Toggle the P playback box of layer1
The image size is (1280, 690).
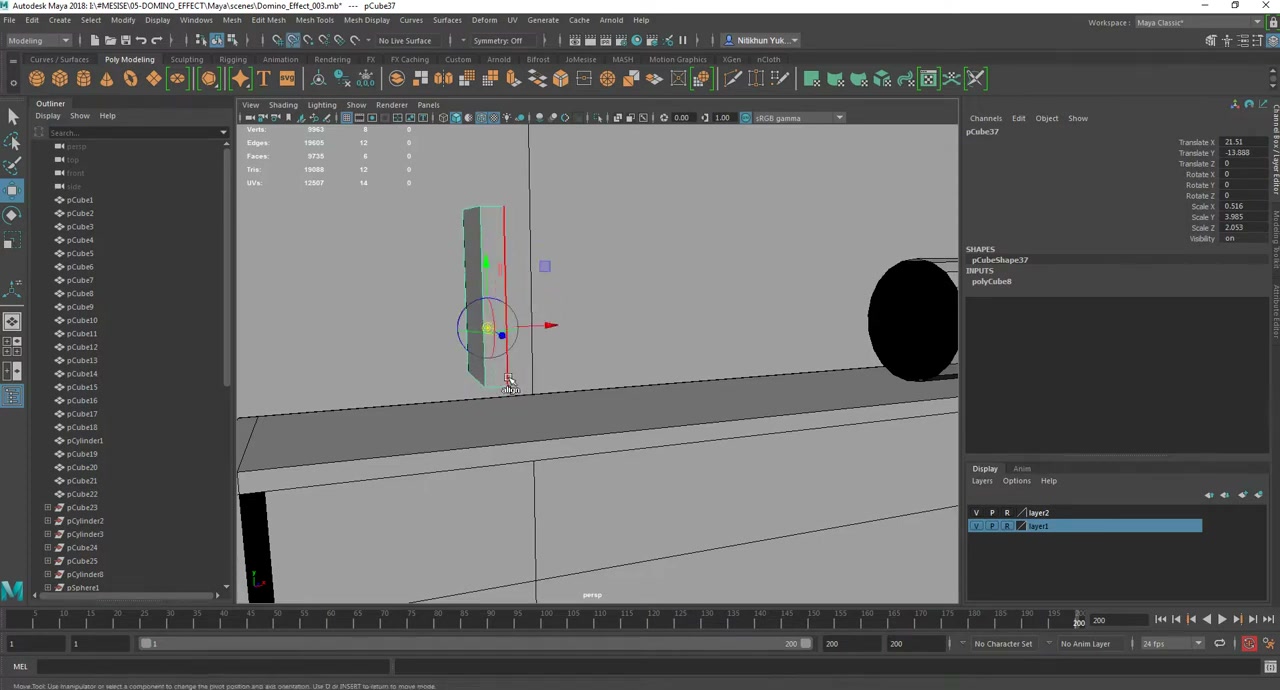pos(991,526)
